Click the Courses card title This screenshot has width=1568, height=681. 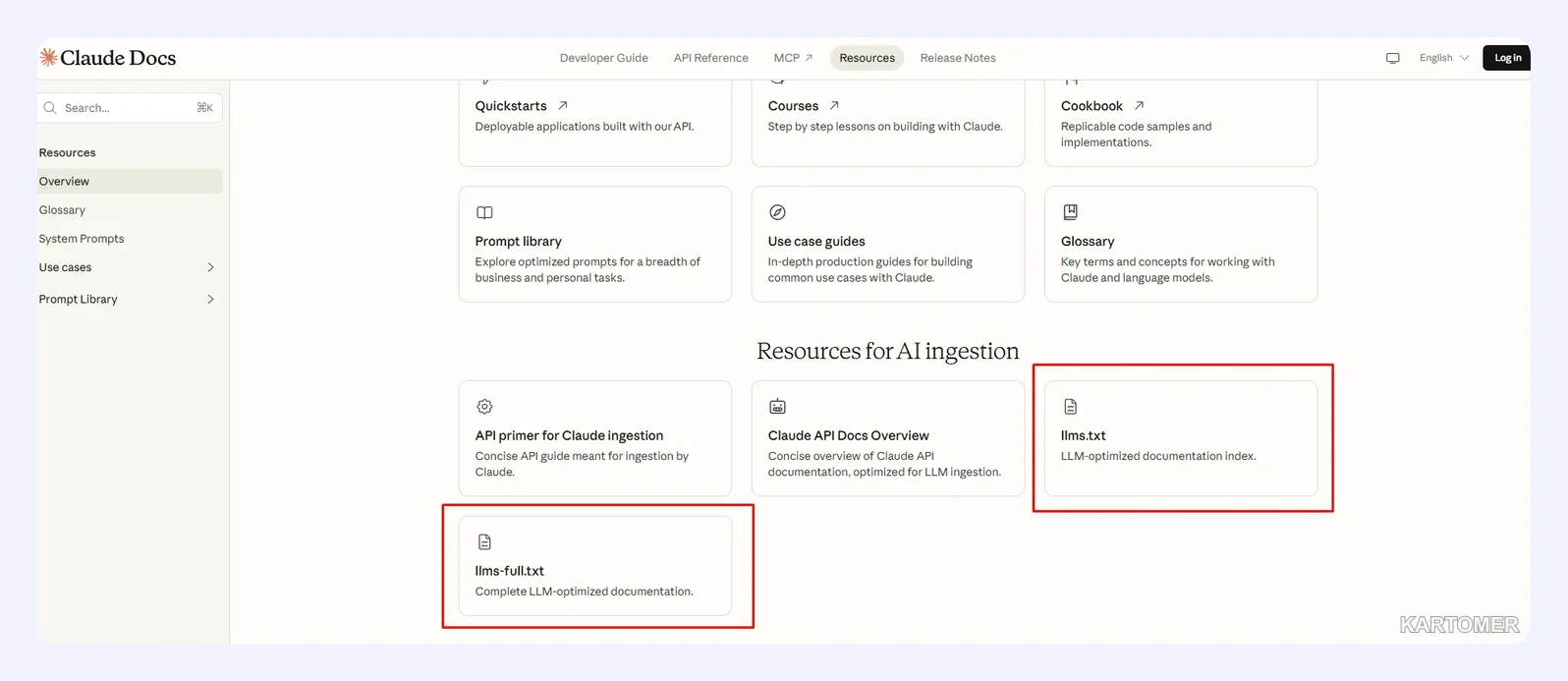(794, 106)
